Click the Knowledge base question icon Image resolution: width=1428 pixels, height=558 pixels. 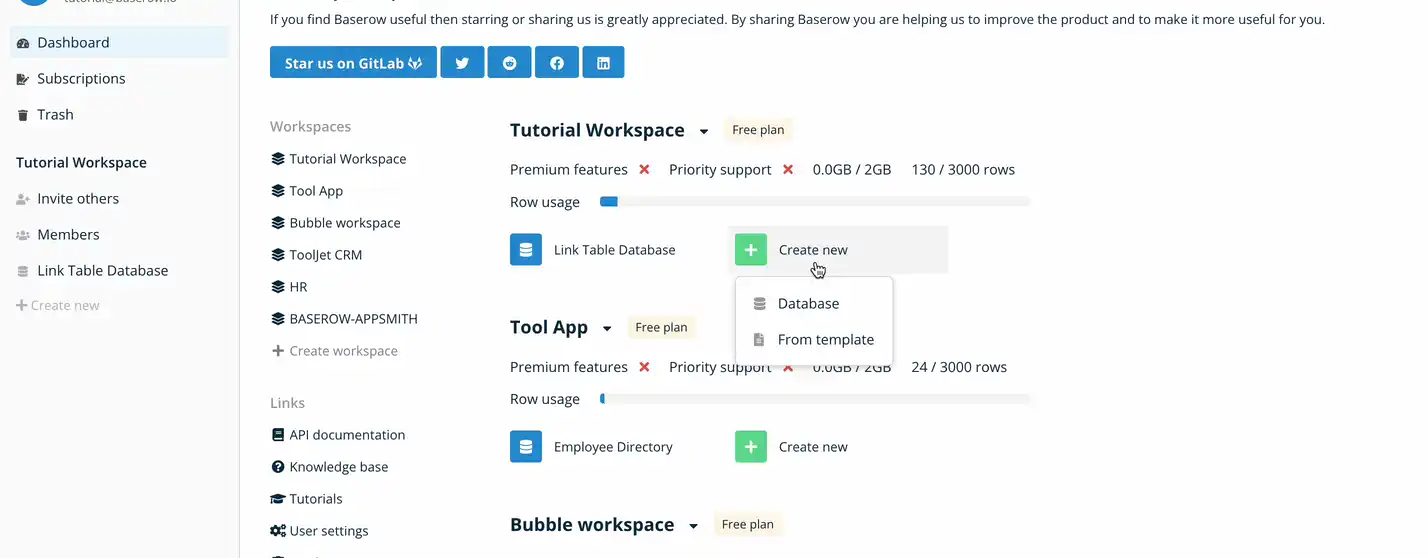pyautogui.click(x=278, y=467)
